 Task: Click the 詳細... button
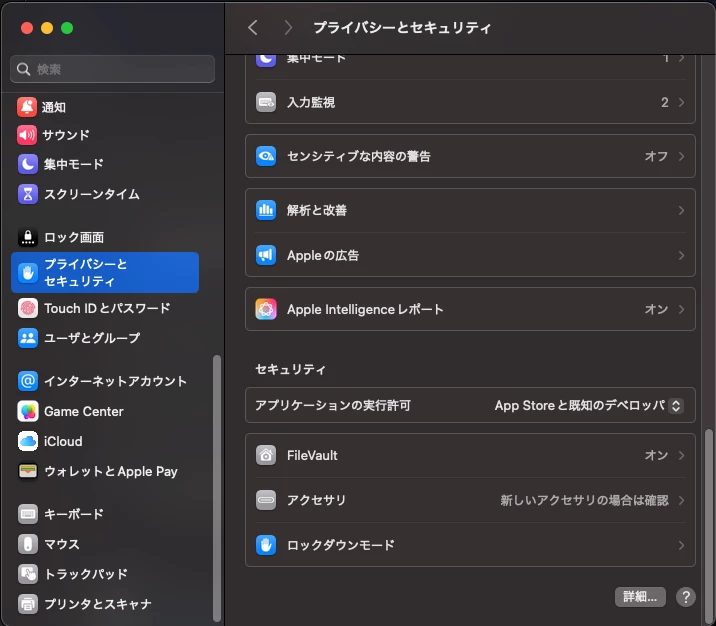[640, 597]
